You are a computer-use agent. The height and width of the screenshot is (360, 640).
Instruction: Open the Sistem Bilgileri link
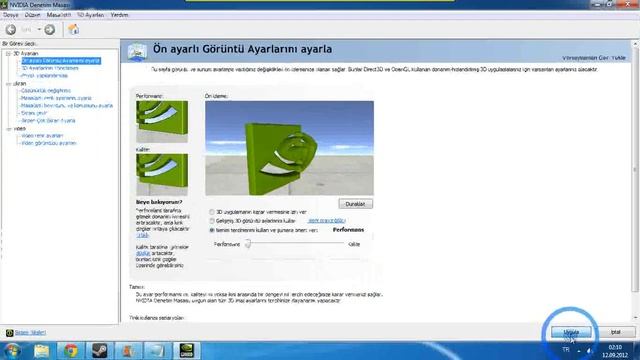point(31,333)
